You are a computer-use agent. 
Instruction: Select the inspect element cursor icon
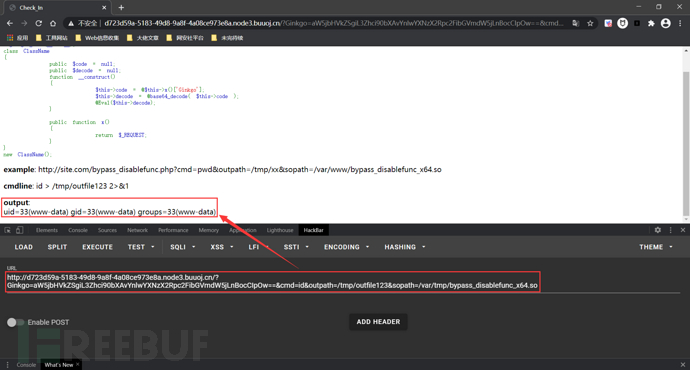(x=7, y=230)
